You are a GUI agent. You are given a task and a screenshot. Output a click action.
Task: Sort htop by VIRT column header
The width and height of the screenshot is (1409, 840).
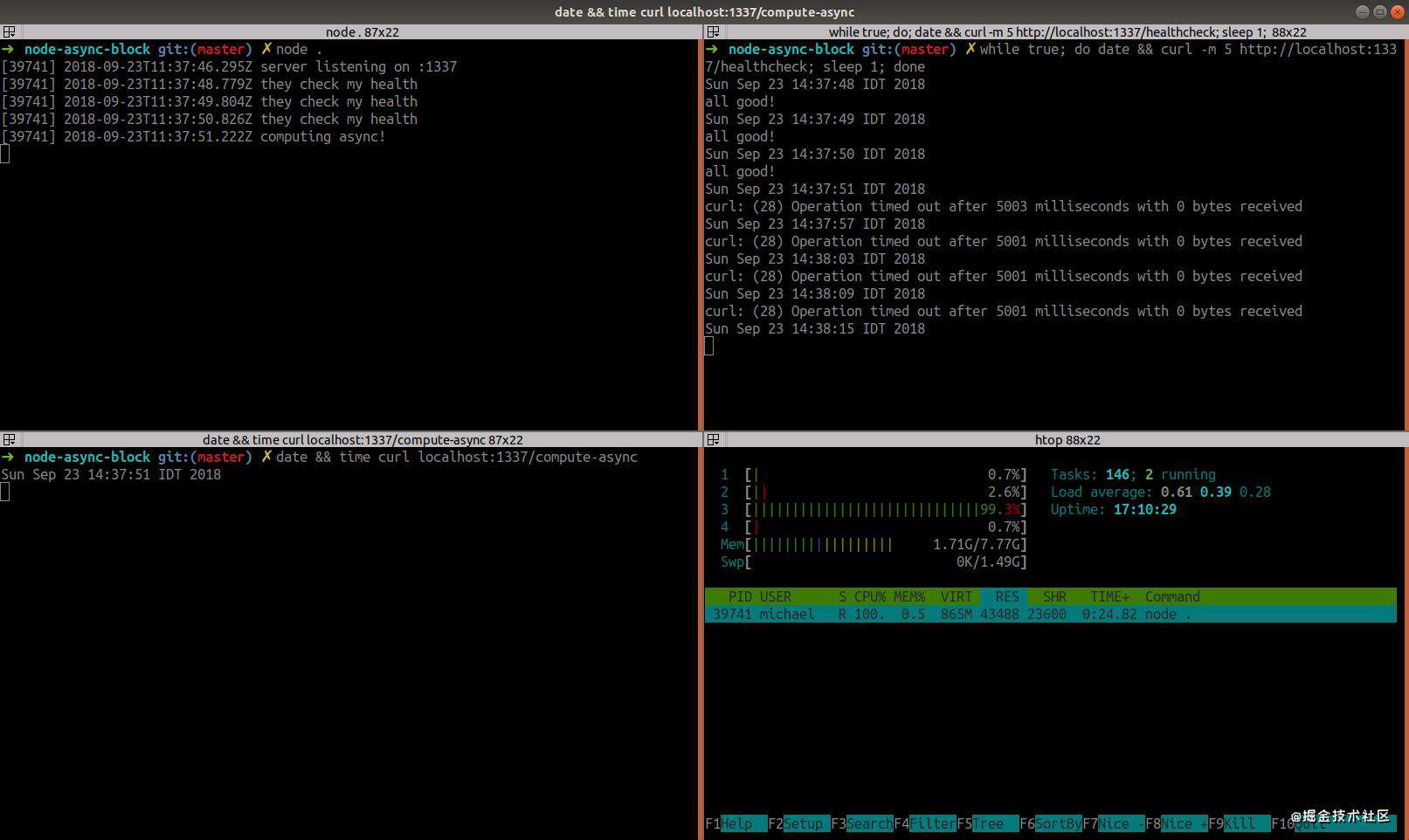coord(957,596)
